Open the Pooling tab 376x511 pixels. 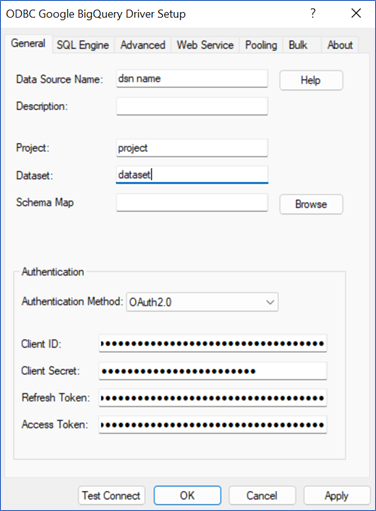point(261,45)
